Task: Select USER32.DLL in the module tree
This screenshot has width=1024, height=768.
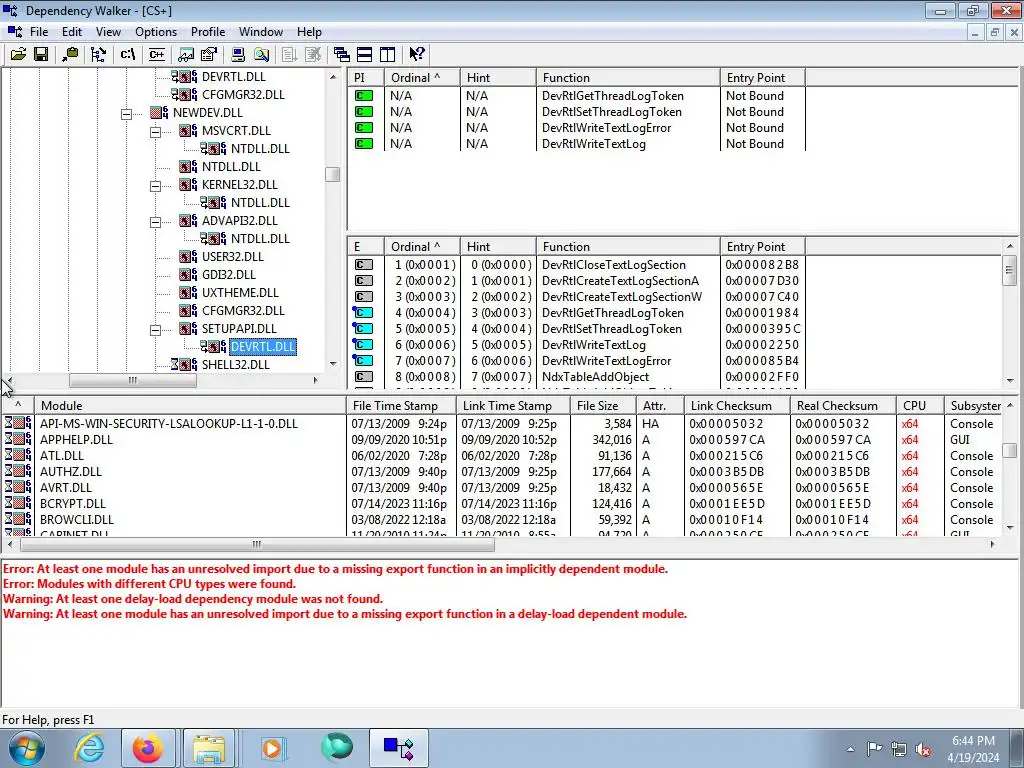Action: [x=232, y=257]
